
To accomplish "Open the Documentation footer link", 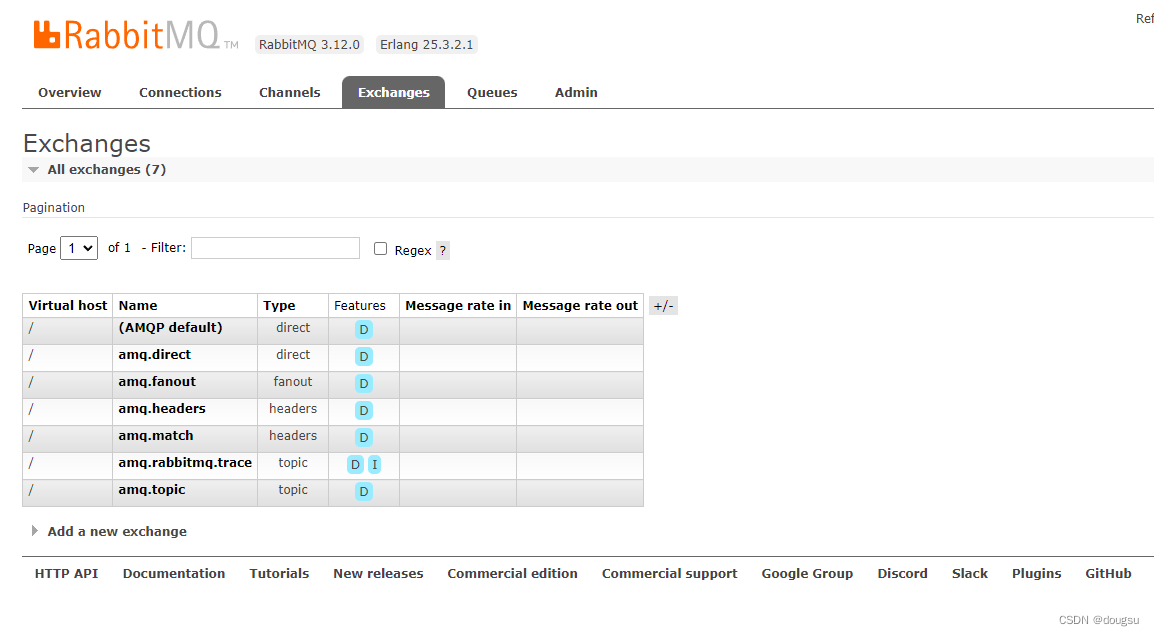I will (x=174, y=573).
